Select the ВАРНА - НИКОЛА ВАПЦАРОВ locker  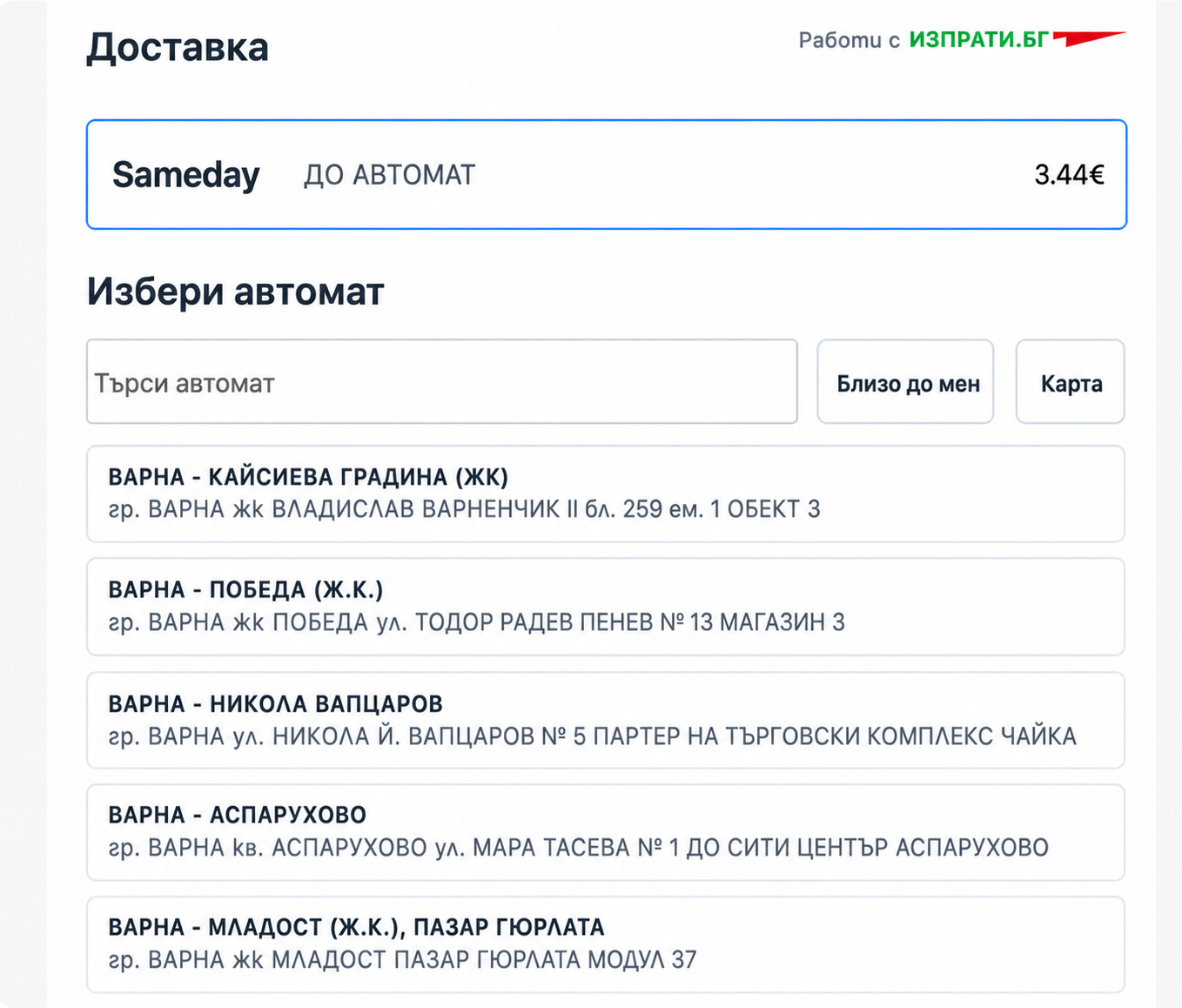coord(606,720)
